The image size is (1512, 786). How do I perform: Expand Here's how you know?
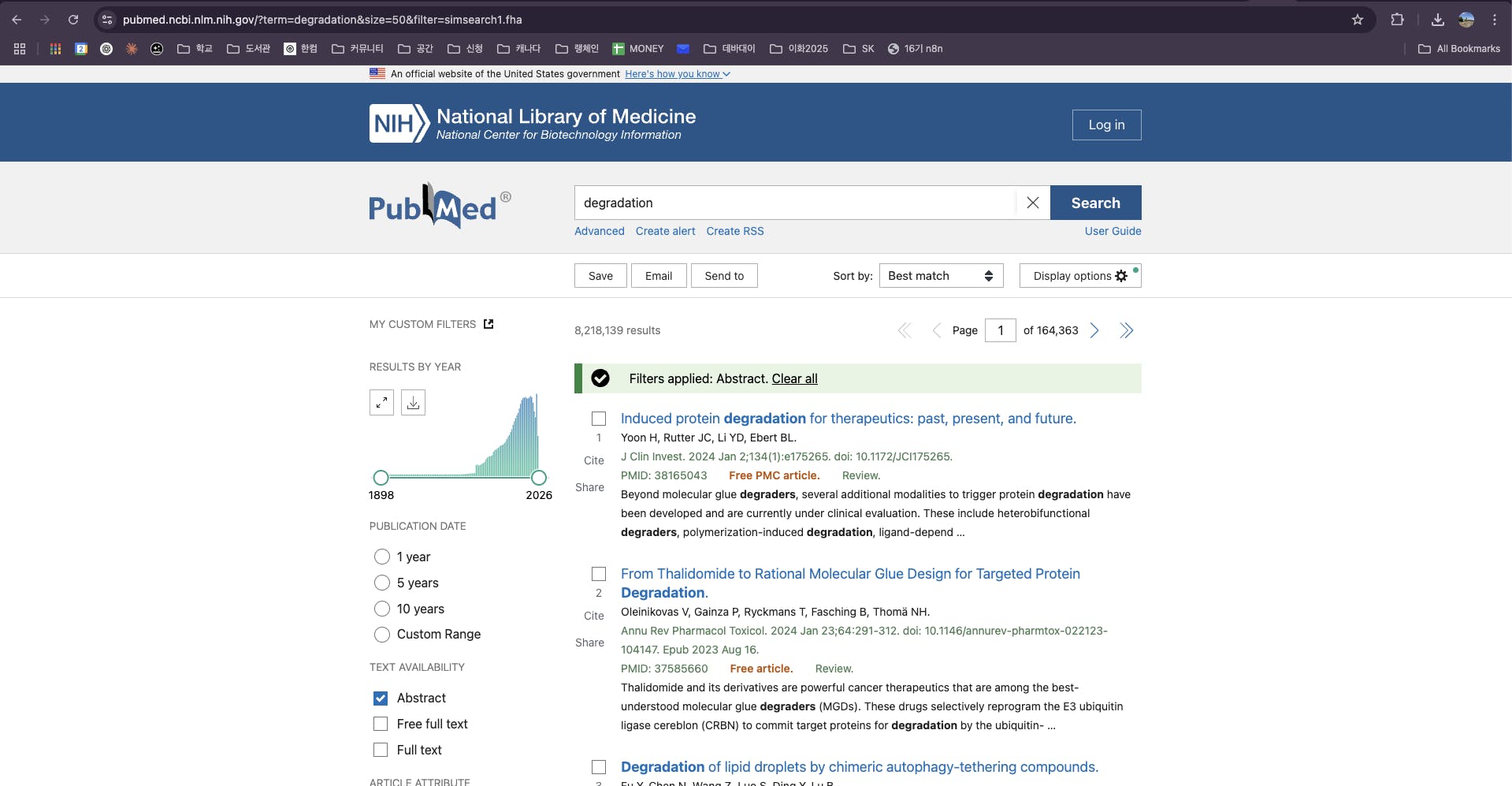[678, 74]
